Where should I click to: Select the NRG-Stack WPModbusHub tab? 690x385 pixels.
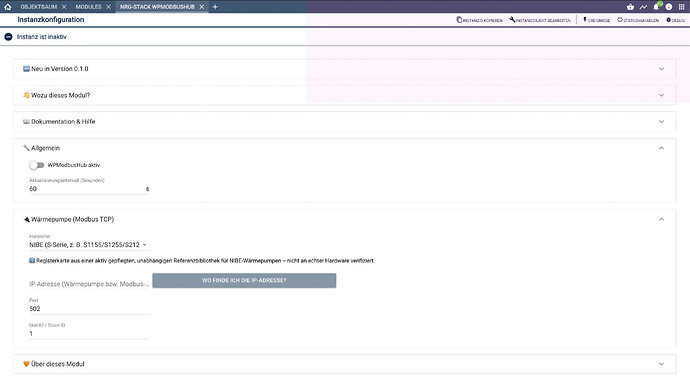[x=157, y=7]
